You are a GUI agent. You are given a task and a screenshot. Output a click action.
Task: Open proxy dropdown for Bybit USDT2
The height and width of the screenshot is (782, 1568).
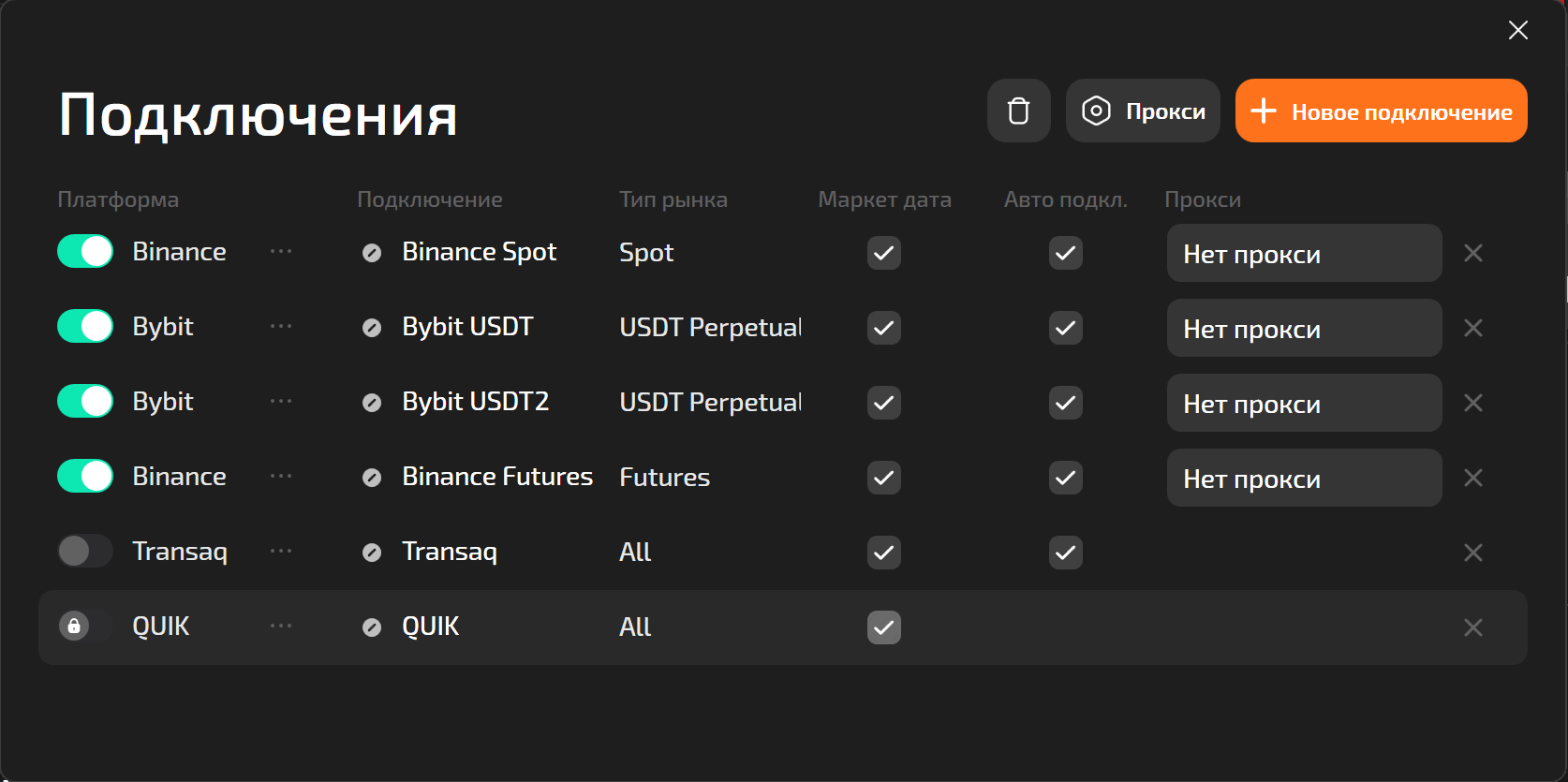1303,404
